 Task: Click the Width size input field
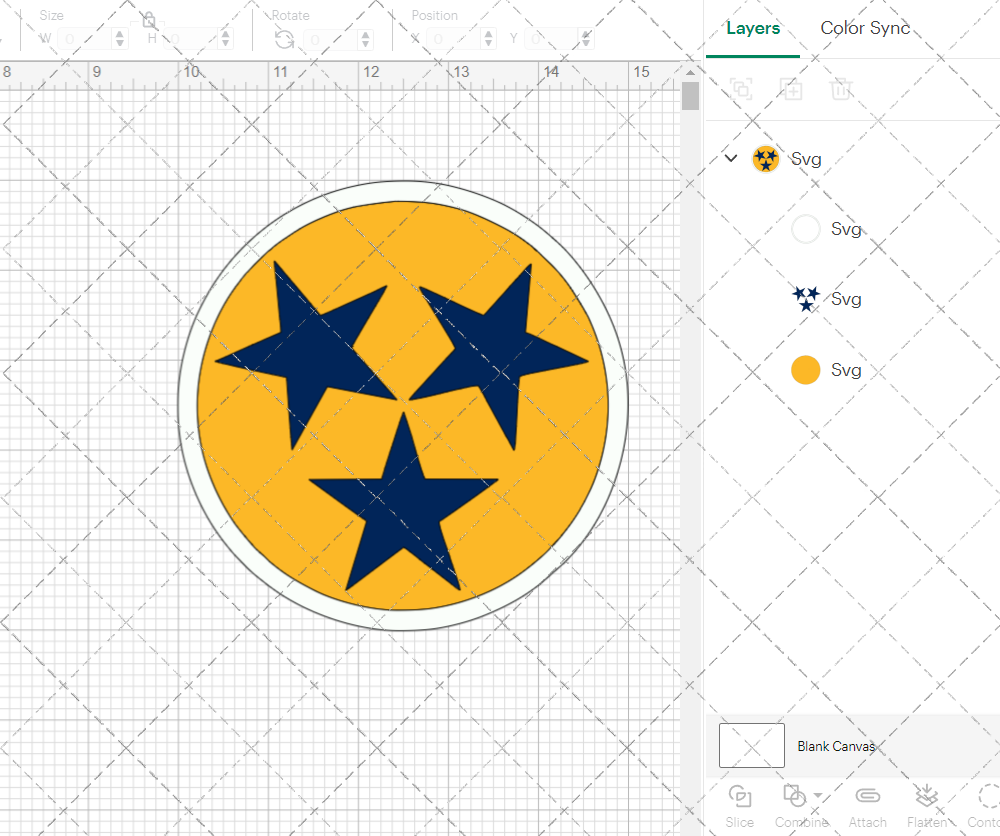point(85,40)
